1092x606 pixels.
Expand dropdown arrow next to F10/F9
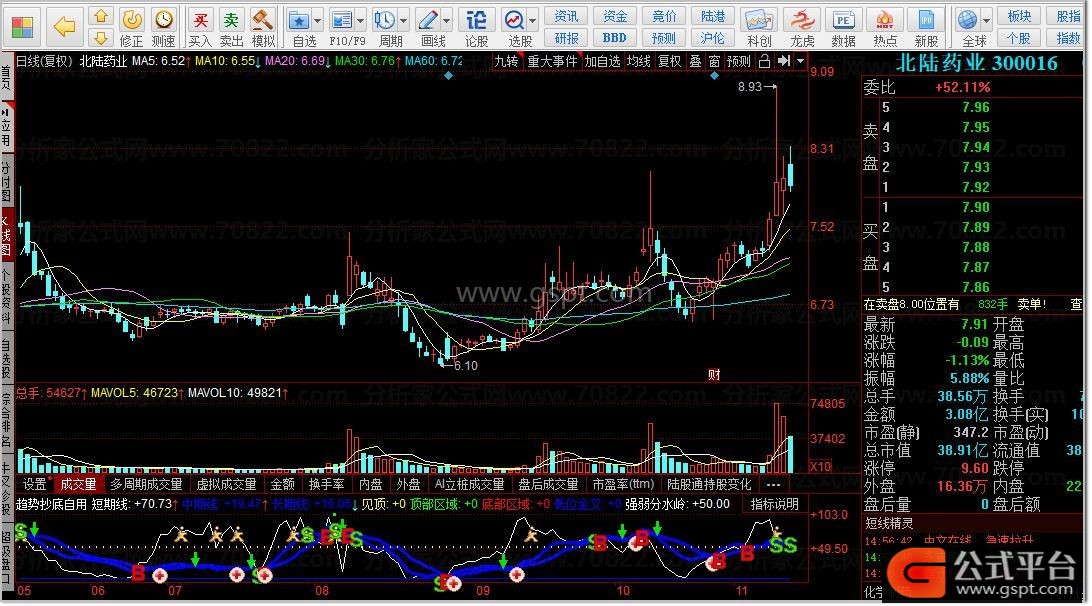tap(360, 21)
